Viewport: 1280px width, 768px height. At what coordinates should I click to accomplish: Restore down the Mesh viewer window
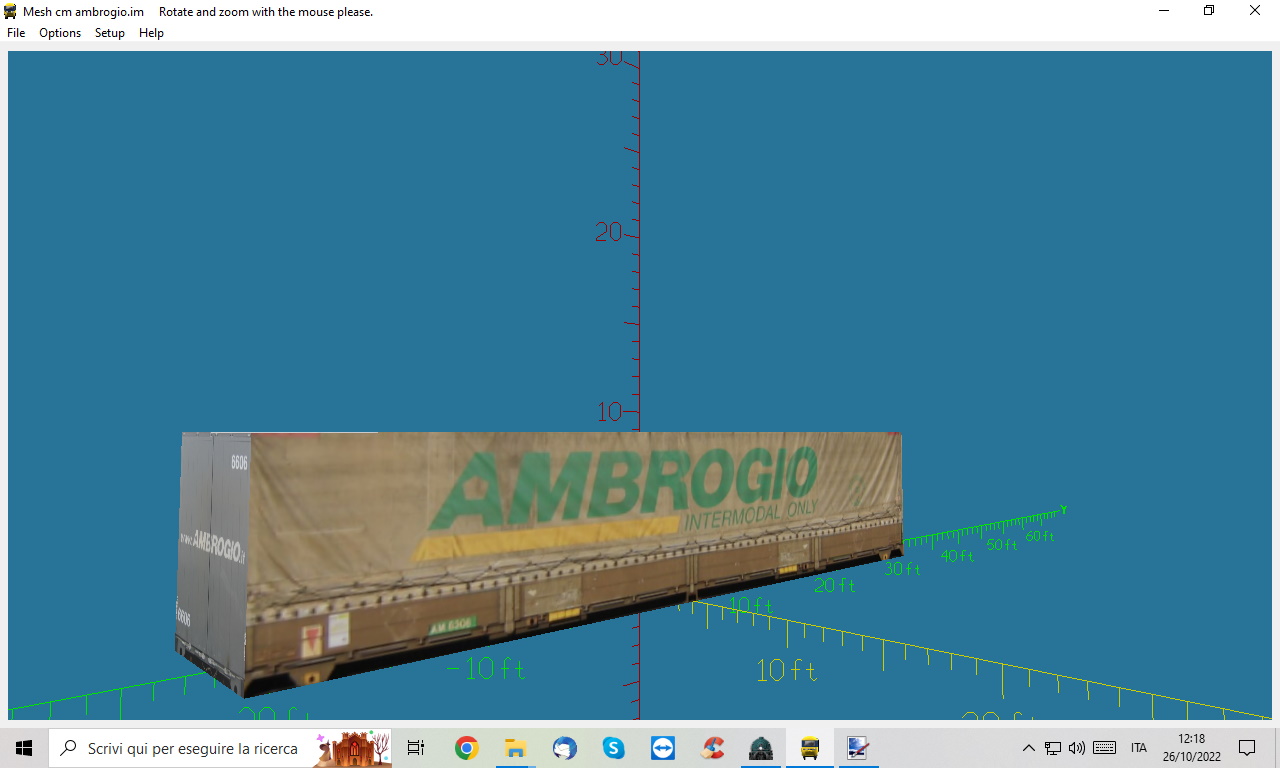1209,11
